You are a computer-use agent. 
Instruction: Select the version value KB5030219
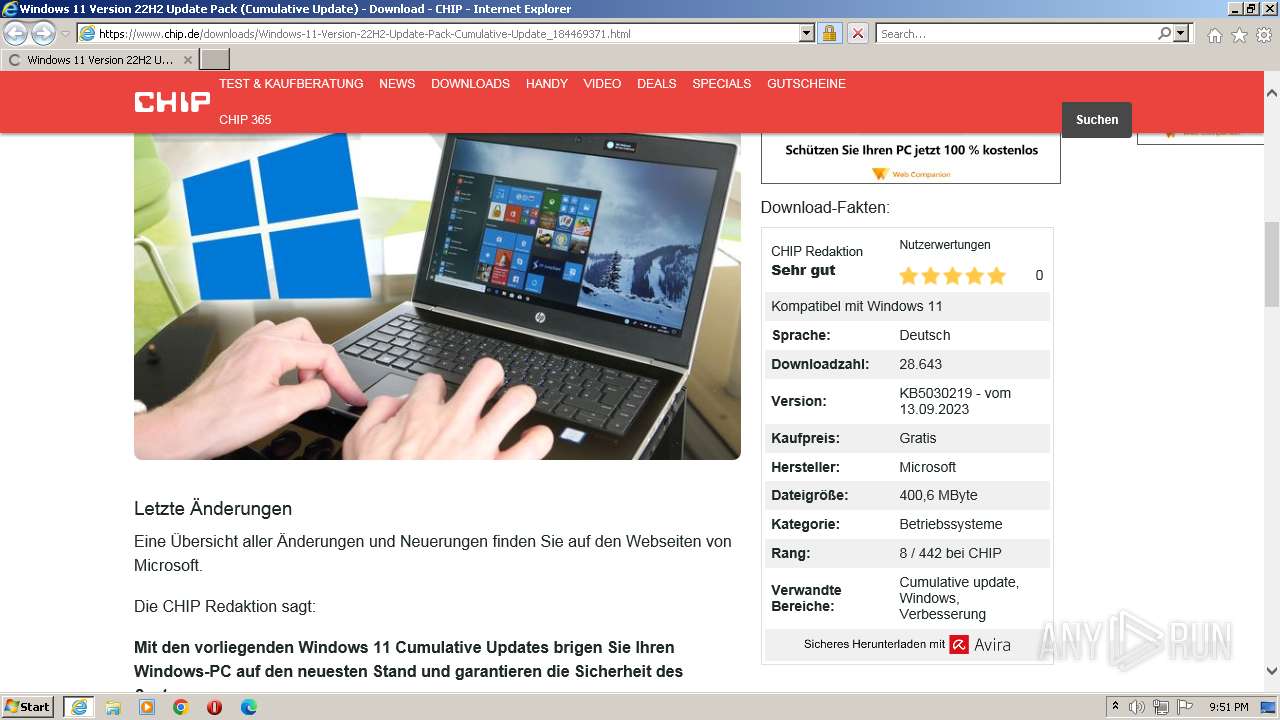pyautogui.click(x=955, y=401)
